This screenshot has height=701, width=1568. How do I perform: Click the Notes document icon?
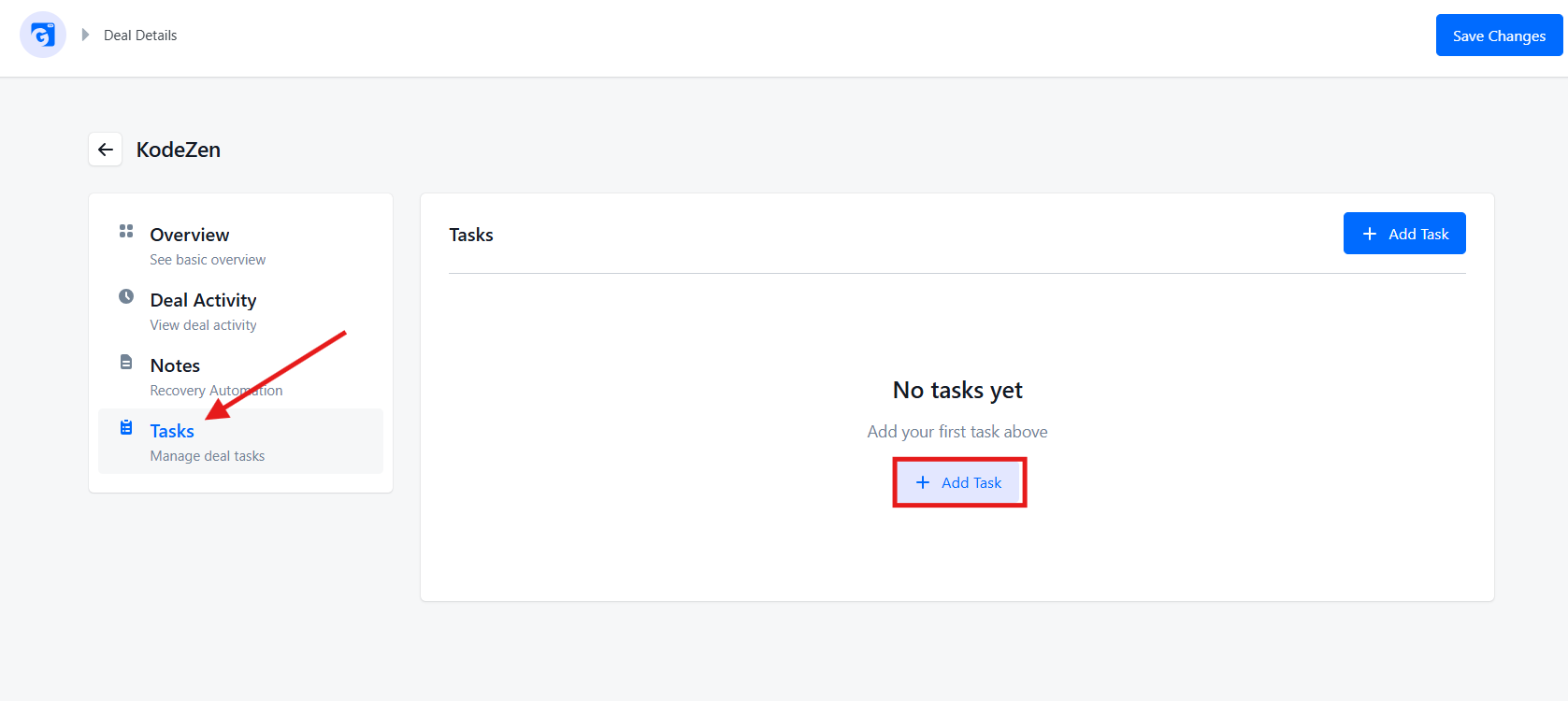(126, 362)
